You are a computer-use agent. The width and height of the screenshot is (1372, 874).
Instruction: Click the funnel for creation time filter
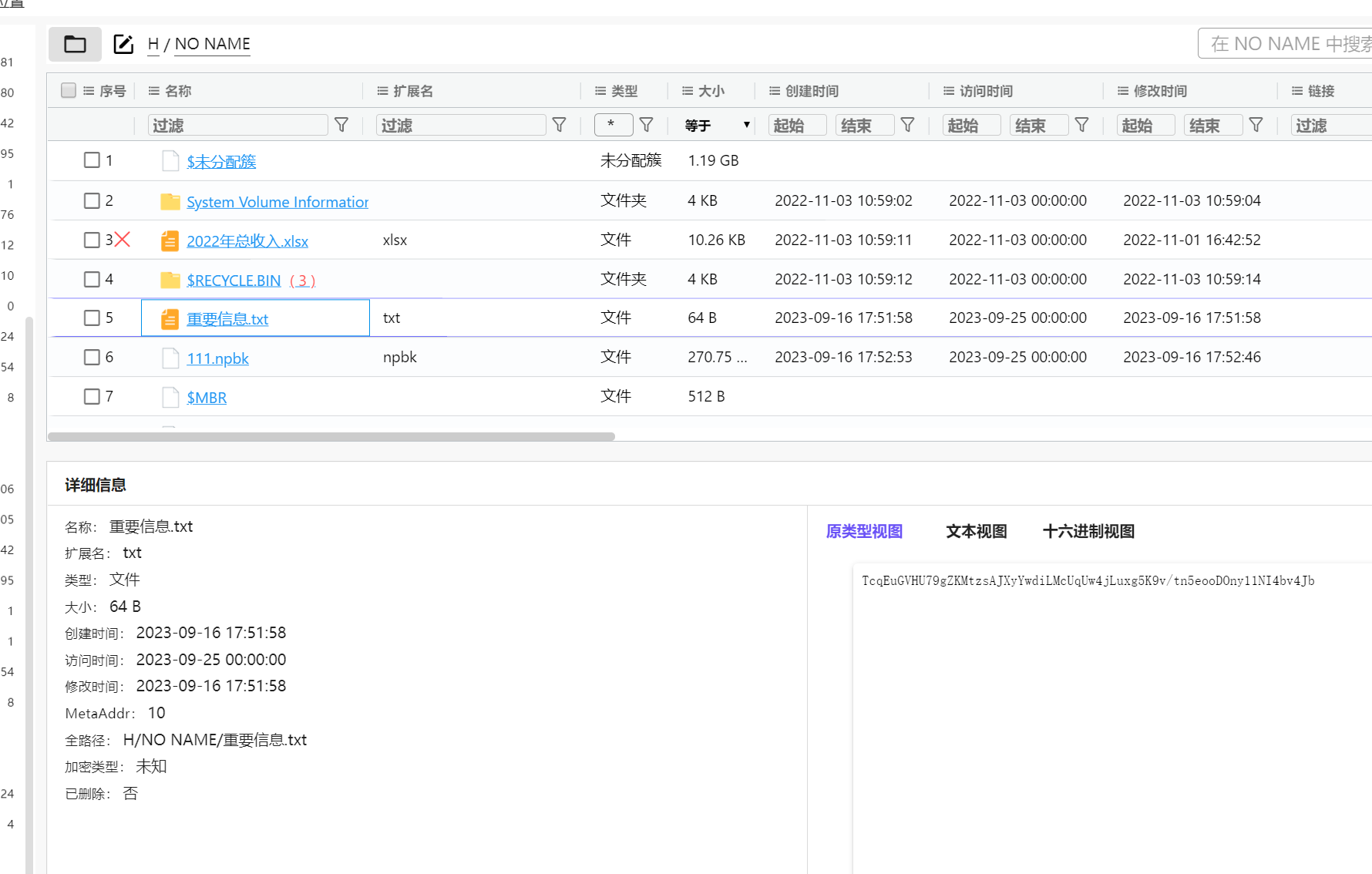908,125
